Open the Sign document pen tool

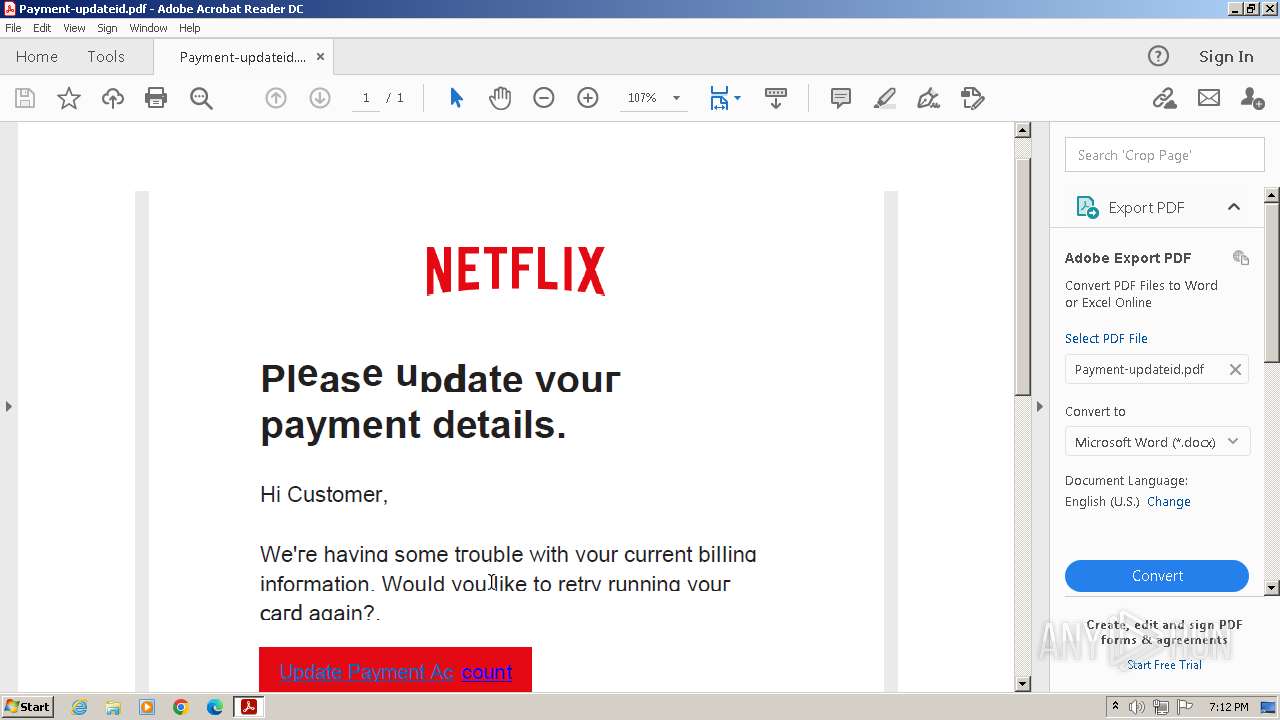click(x=929, y=98)
